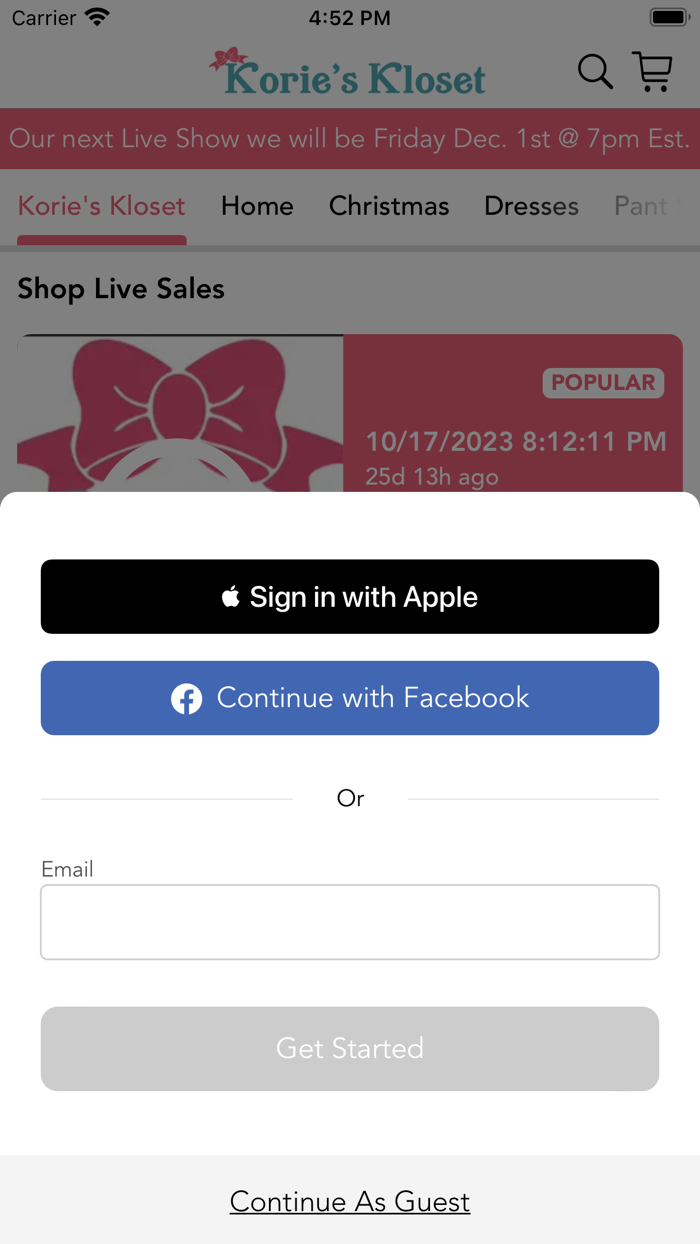Open search with the magnifying glass icon

point(595,72)
